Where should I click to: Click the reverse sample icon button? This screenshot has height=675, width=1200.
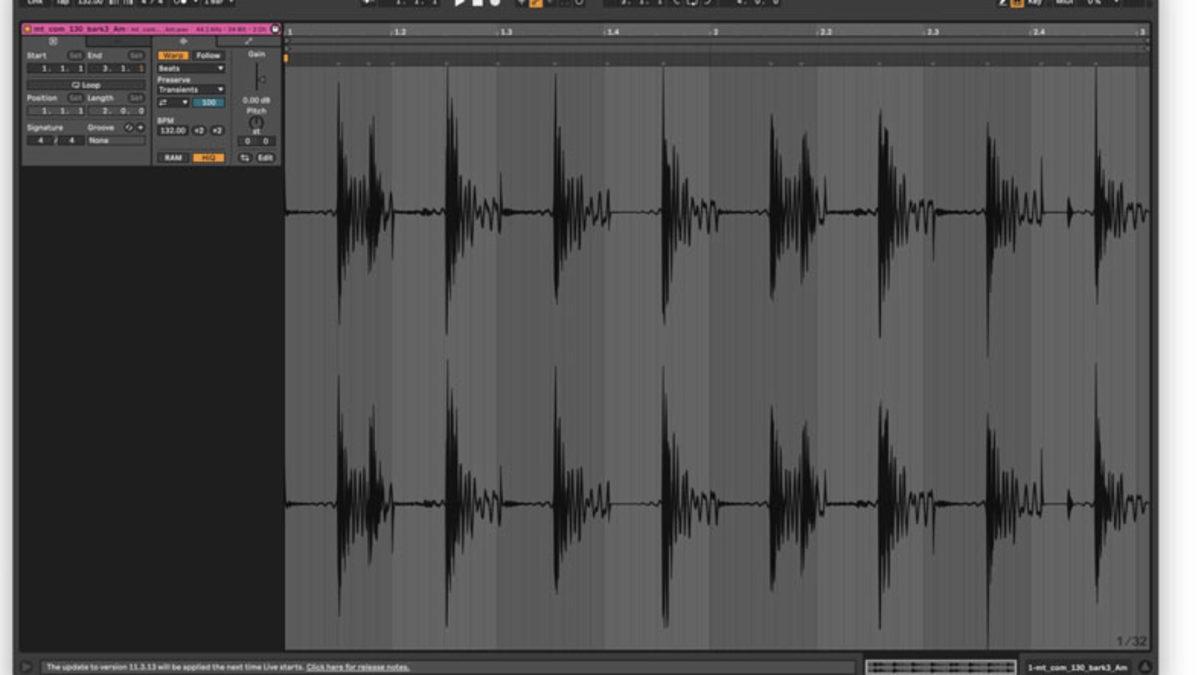pos(245,158)
